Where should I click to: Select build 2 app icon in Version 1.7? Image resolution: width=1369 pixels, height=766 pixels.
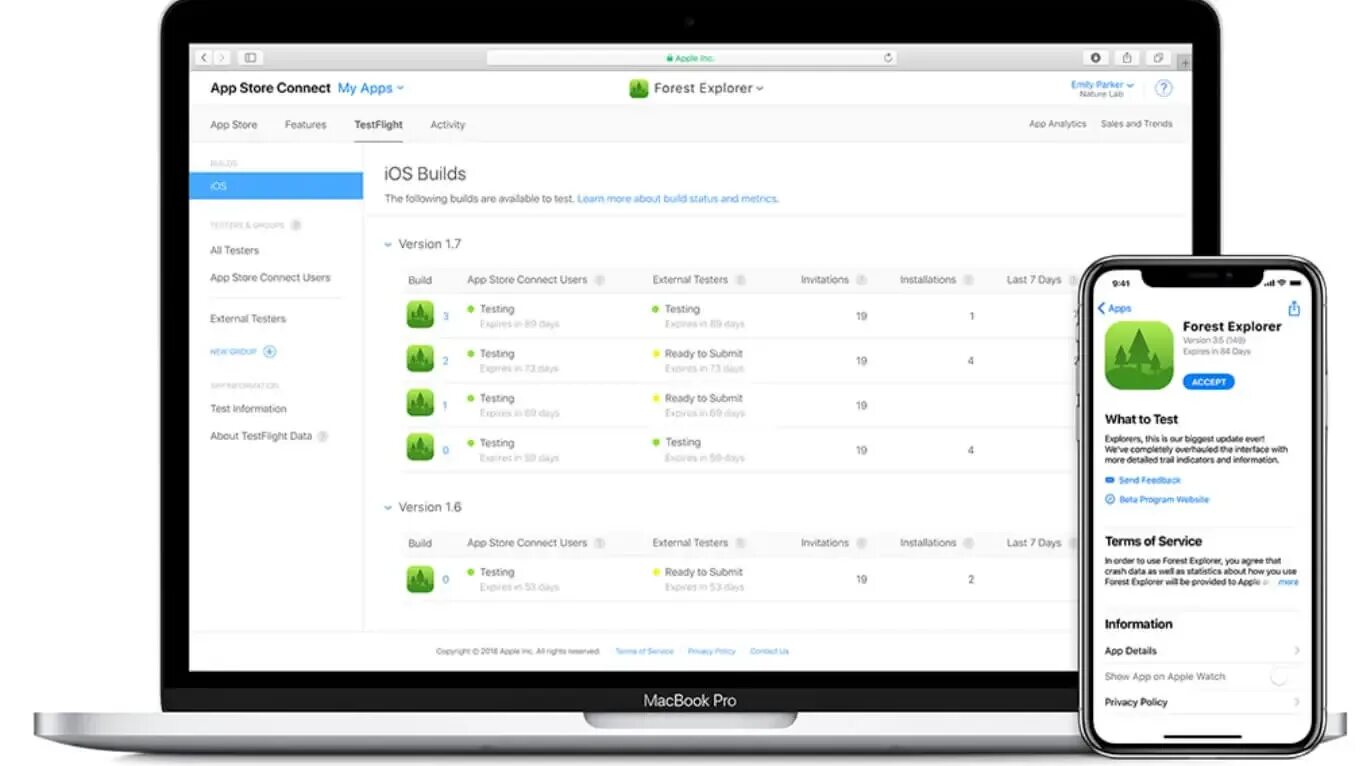click(x=420, y=359)
